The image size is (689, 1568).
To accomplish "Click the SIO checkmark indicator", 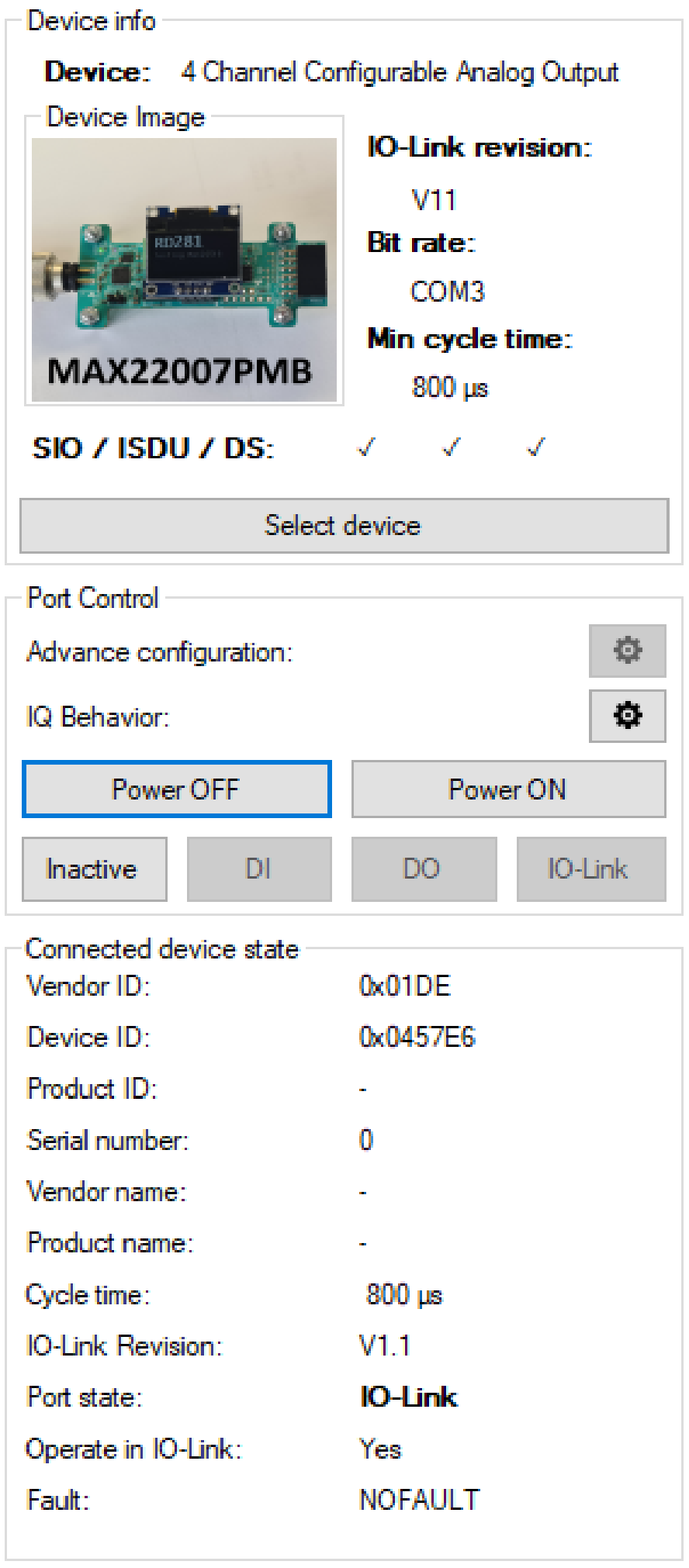I will (365, 447).
